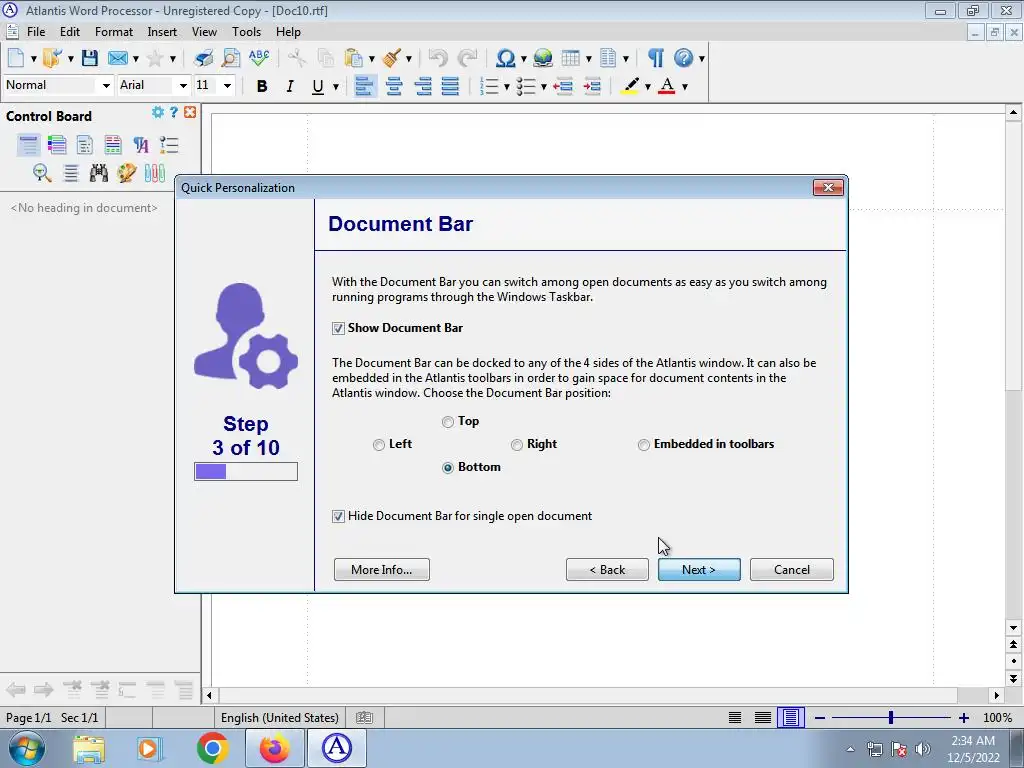Expand the Omega symbol dropdown arrow

523,59
